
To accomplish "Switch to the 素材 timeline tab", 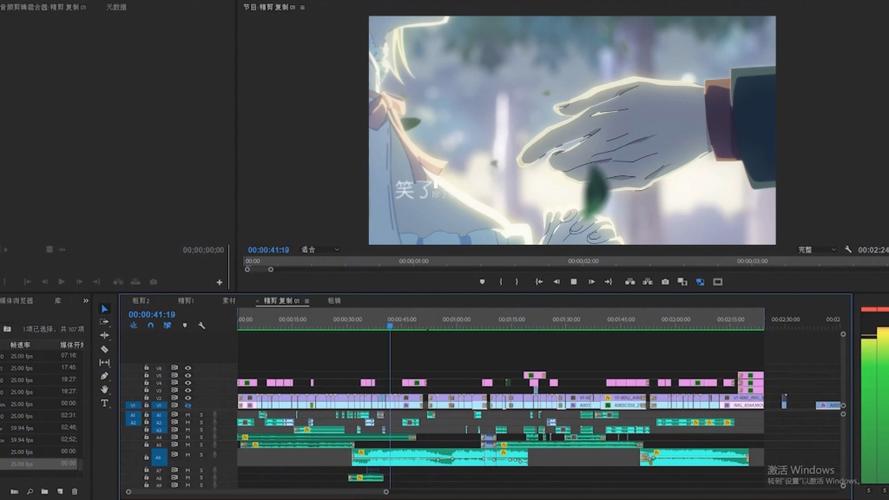I will 228,300.
